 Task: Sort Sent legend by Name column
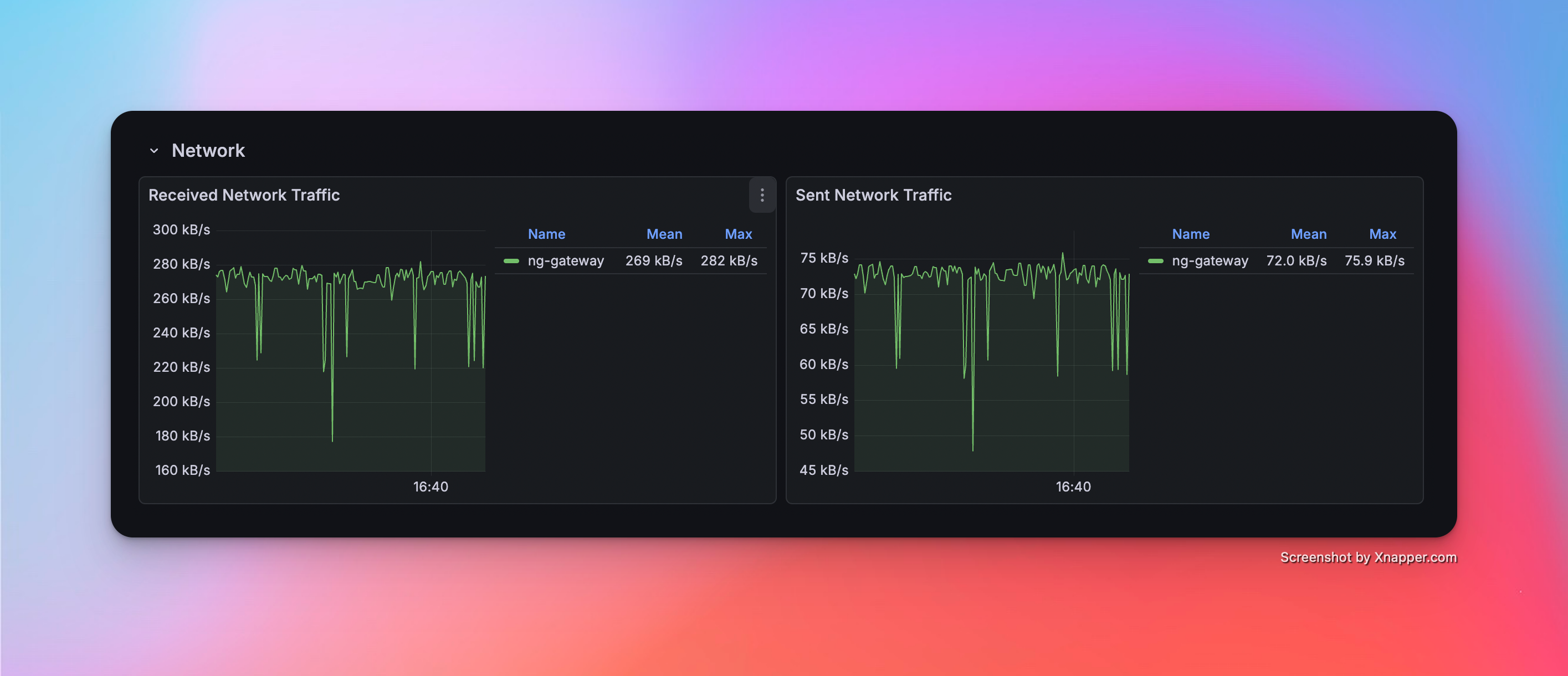(x=1190, y=234)
